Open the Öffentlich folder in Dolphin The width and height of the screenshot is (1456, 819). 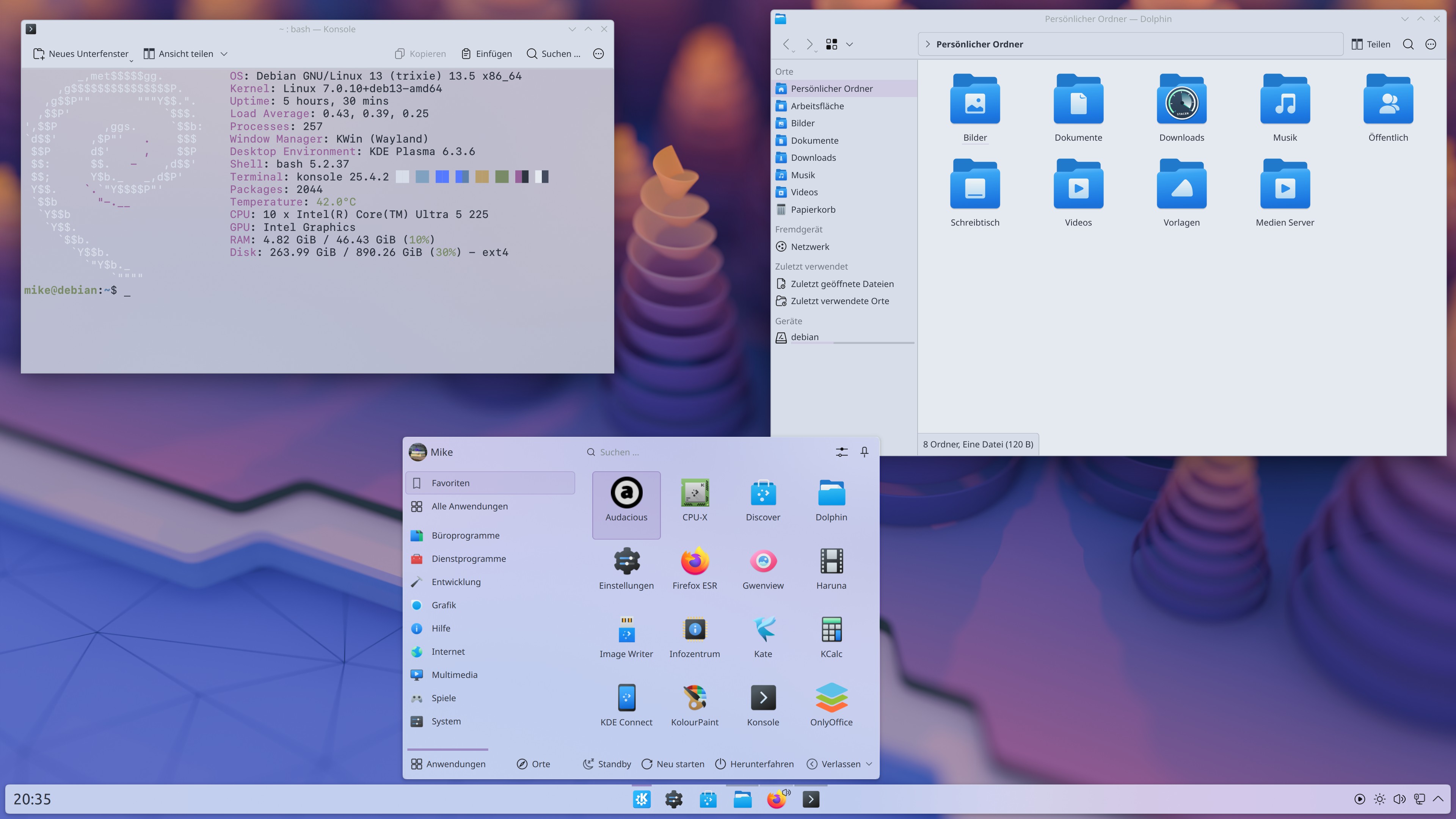click(1388, 108)
